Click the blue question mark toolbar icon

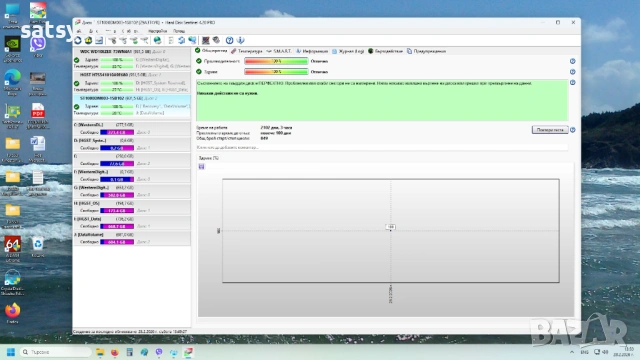click(x=229, y=40)
